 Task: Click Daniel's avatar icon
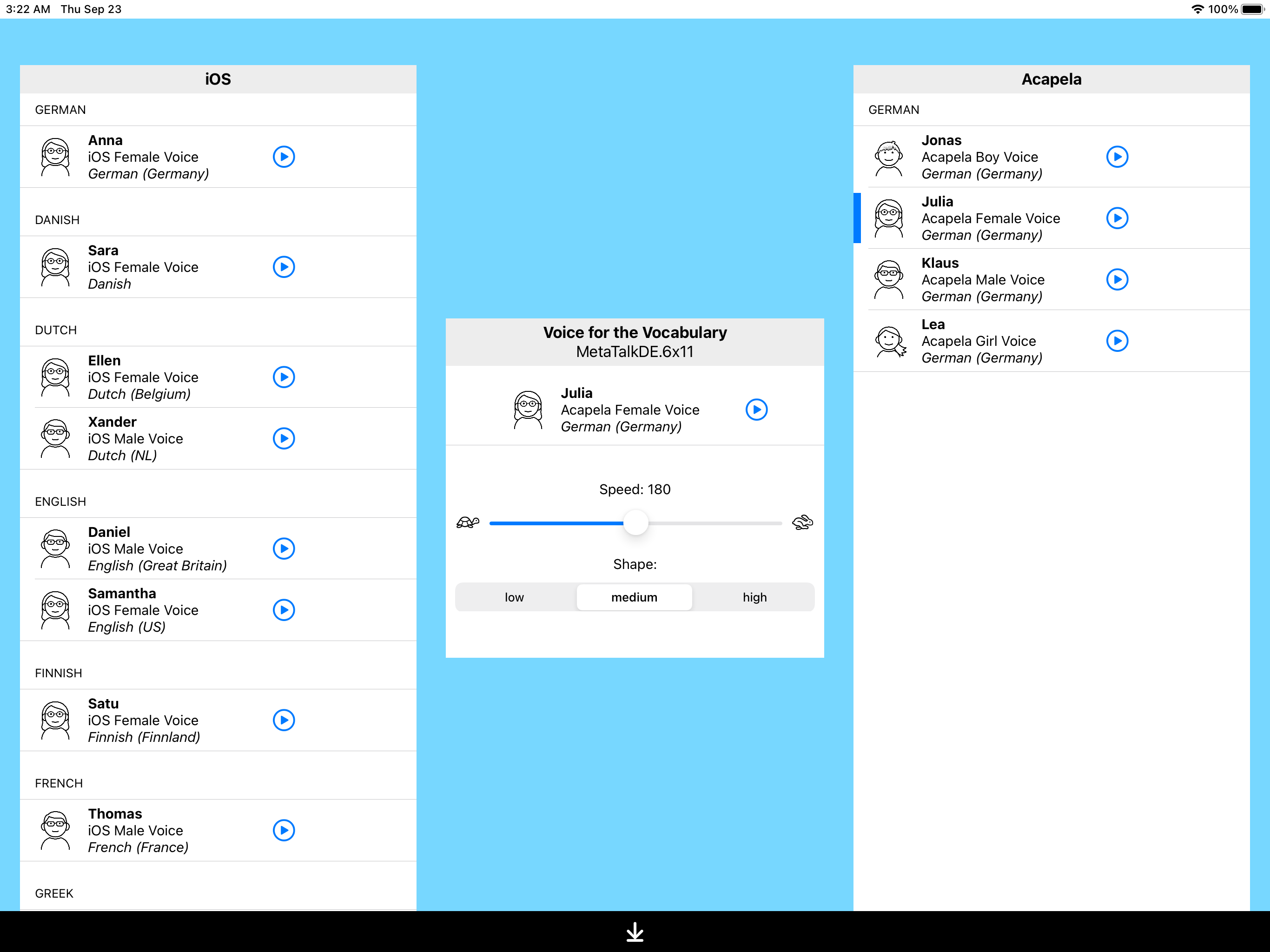click(56, 549)
